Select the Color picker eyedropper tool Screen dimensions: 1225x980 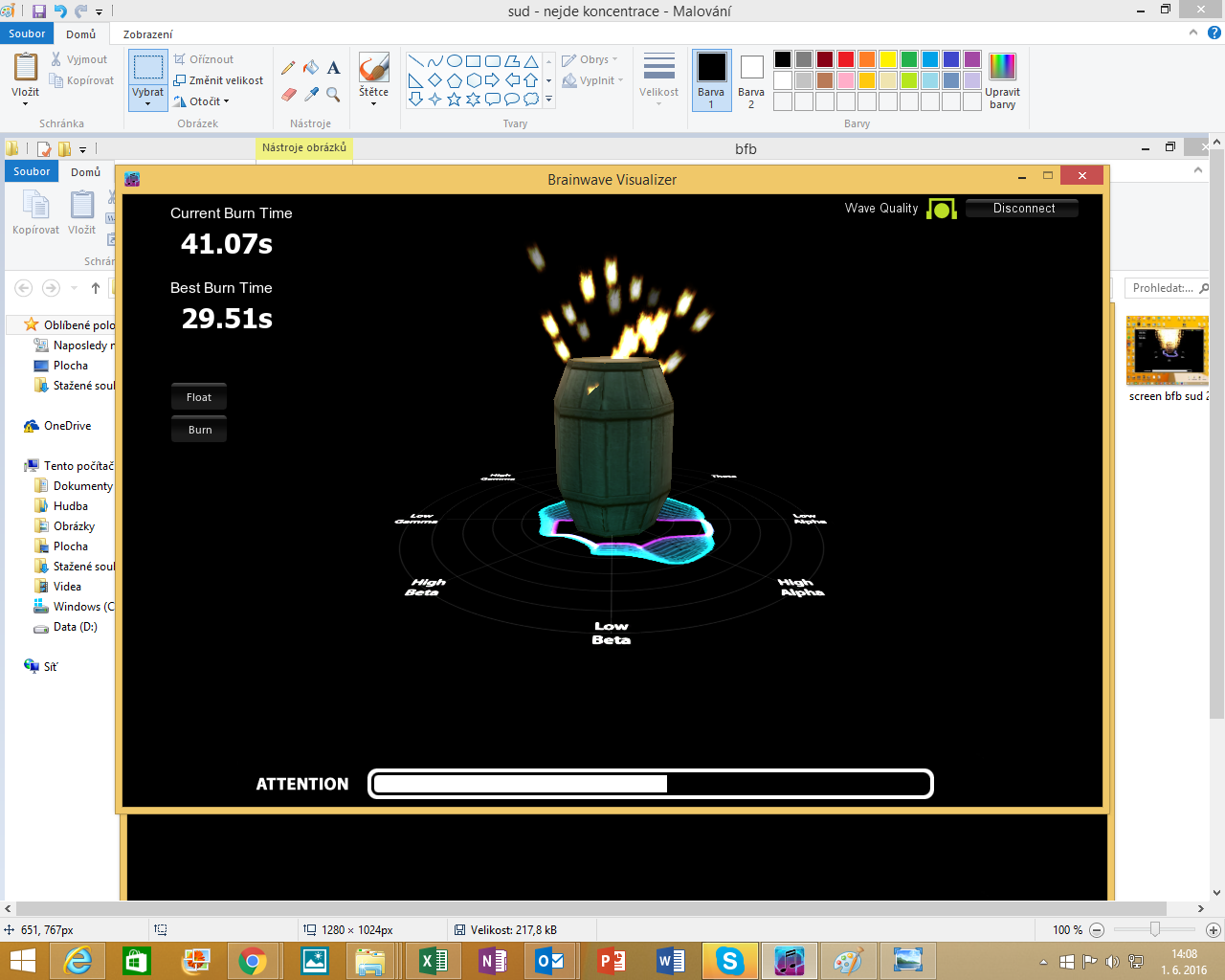(311, 94)
